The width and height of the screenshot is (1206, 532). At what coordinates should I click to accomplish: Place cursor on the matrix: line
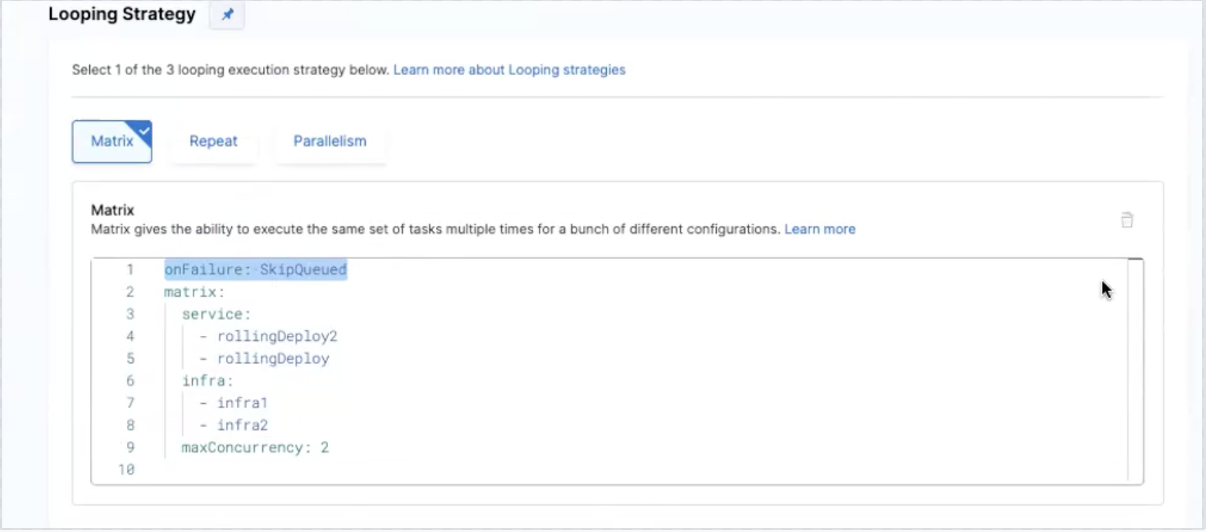pyautogui.click(x=194, y=292)
